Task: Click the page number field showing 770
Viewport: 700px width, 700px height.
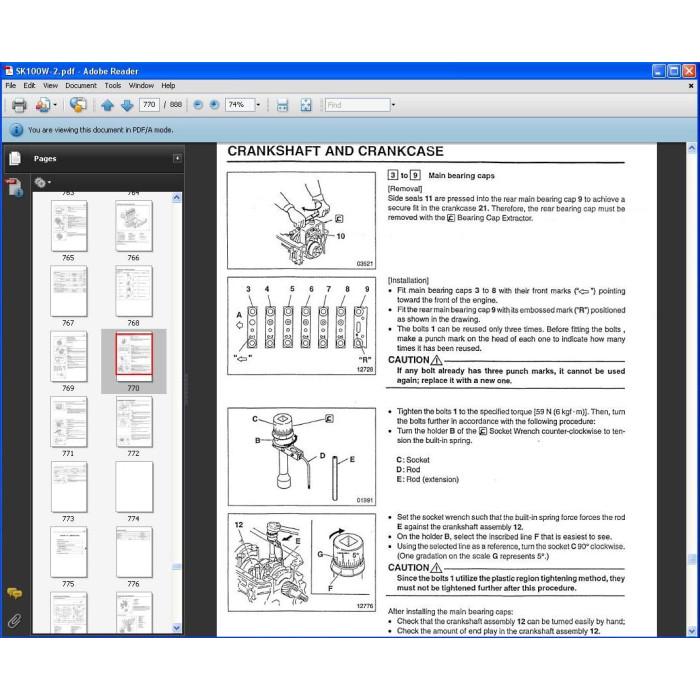Action: point(149,105)
